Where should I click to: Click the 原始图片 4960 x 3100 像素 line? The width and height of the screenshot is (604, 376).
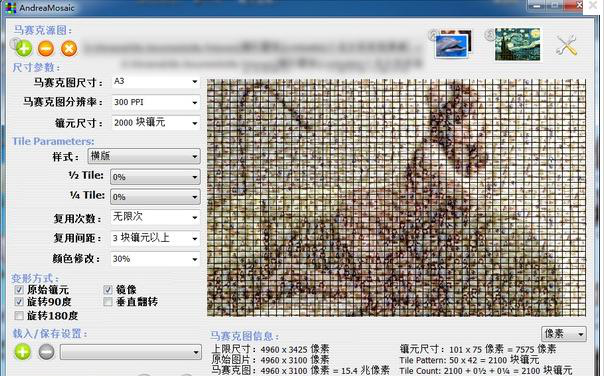click(x=270, y=360)
